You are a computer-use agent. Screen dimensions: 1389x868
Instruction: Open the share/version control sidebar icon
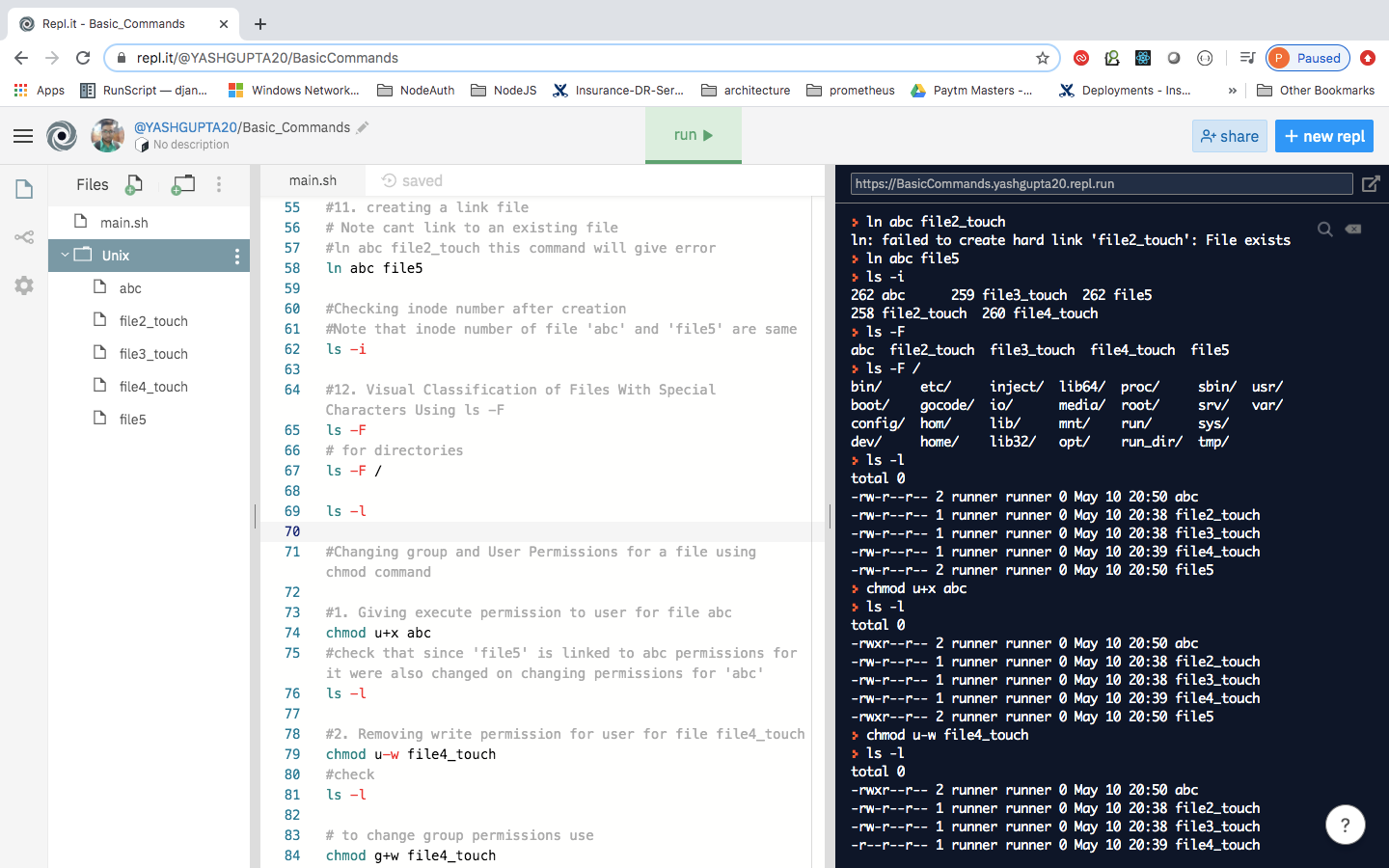tap(23, 236)
